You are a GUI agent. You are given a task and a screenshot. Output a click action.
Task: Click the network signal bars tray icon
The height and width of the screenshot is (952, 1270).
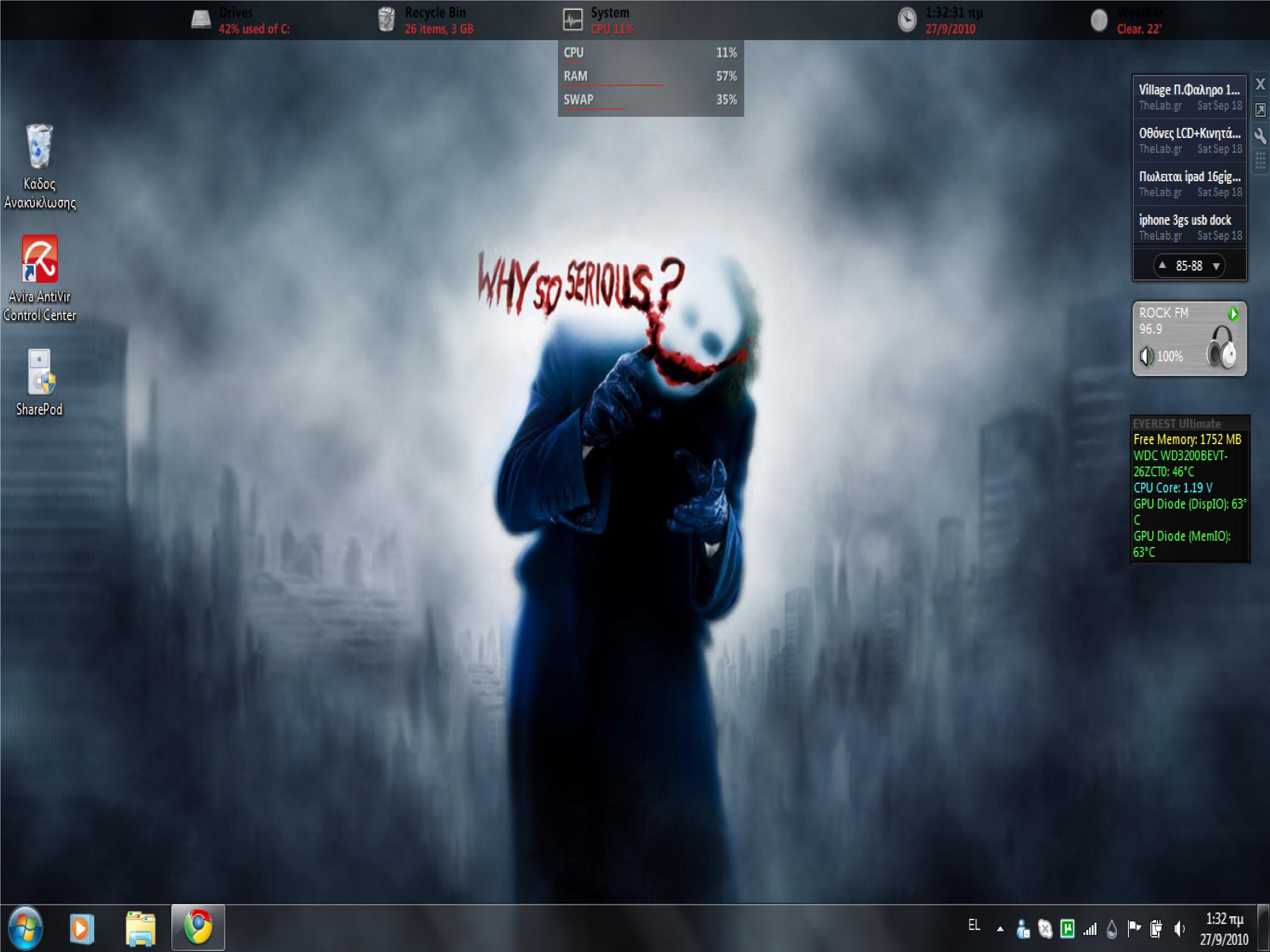click(x=1090, y=928)
